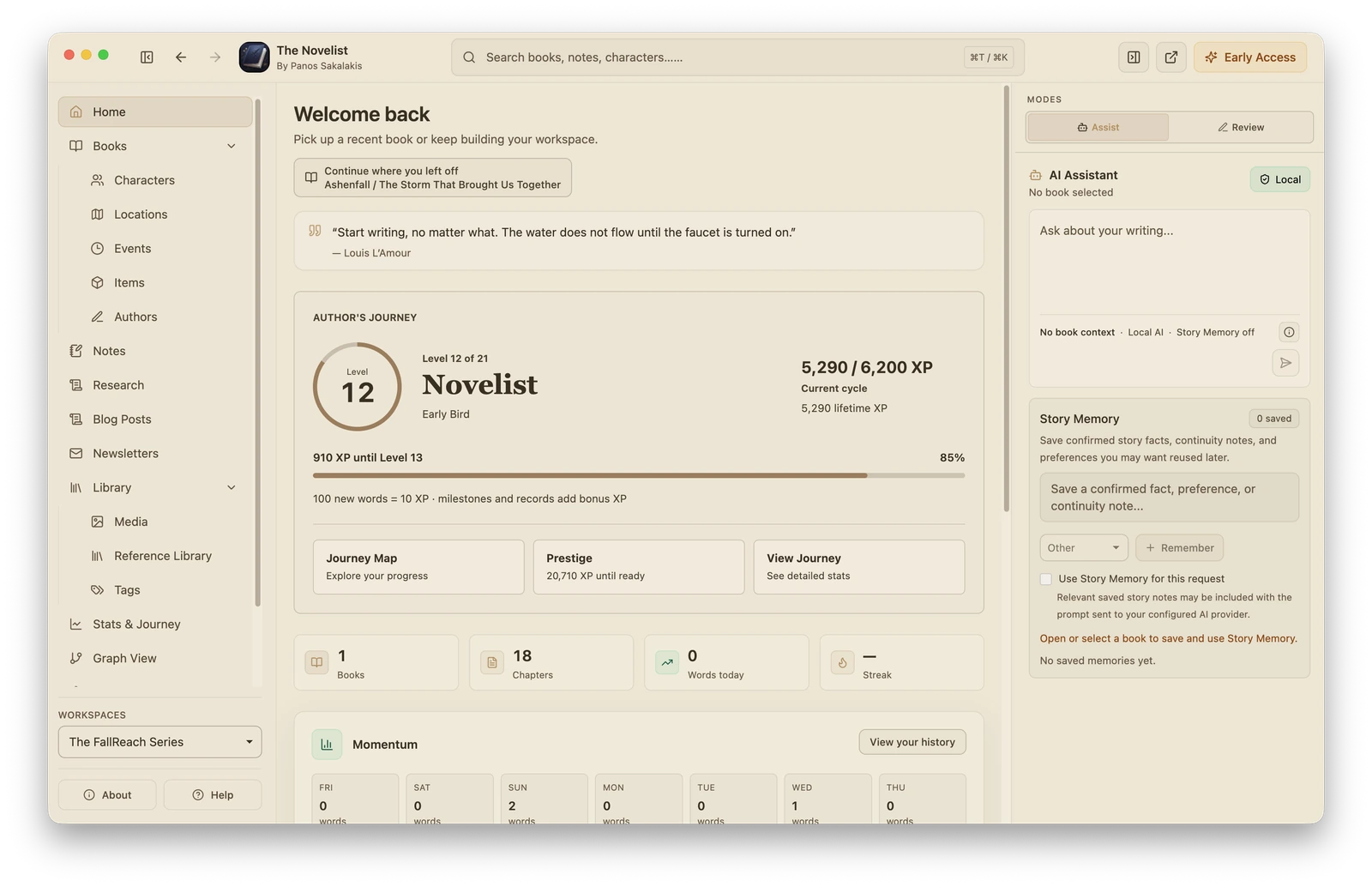Open the Journey Map card

418,567
